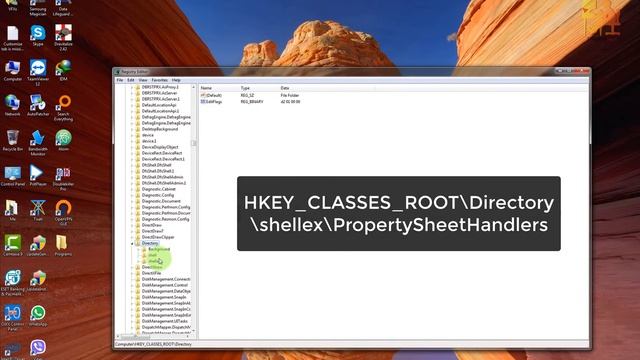Select the Recycle Bin icon
Viewport: 640px width, 360px height.
point(12,140)
